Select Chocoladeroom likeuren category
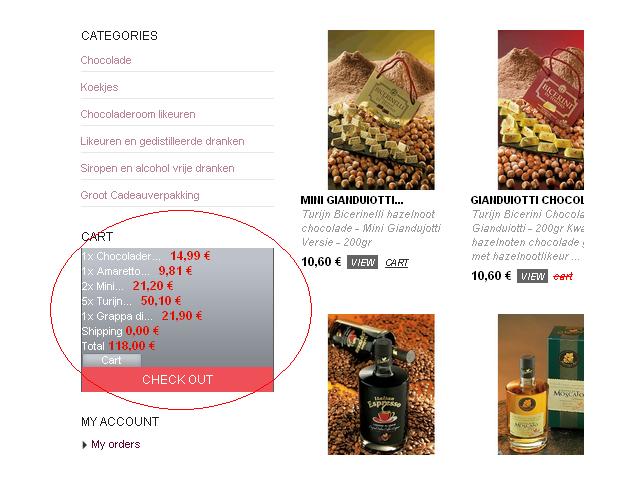This screenshot has width=631, height=484. [x=138, y=114]
